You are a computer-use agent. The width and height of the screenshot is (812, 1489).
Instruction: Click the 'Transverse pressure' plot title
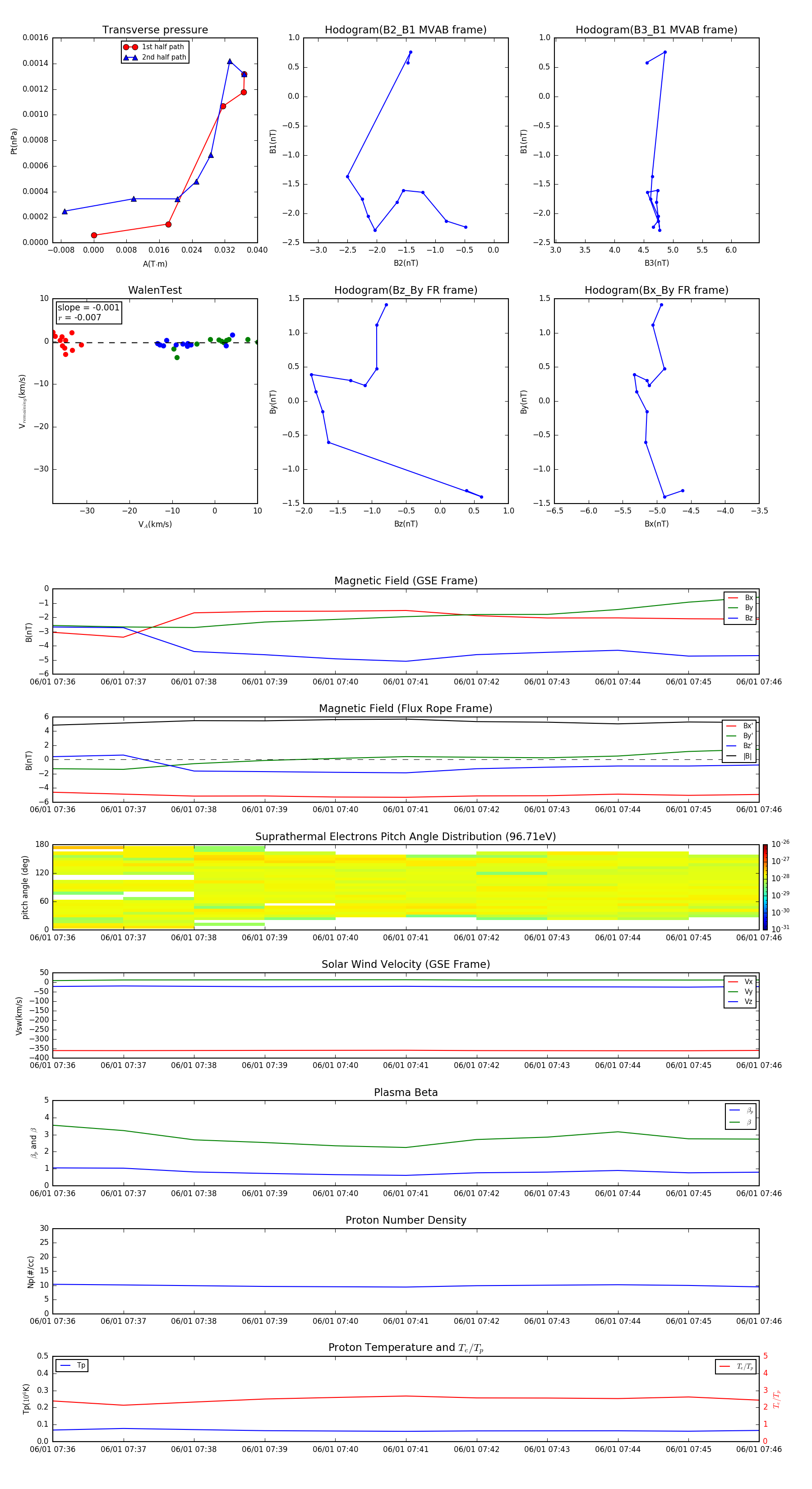point(155,30)
